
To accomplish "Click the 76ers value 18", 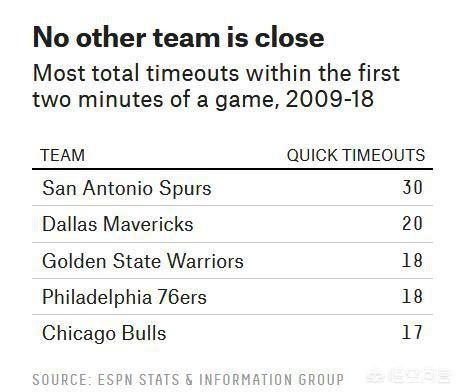I will coord(412,296).
